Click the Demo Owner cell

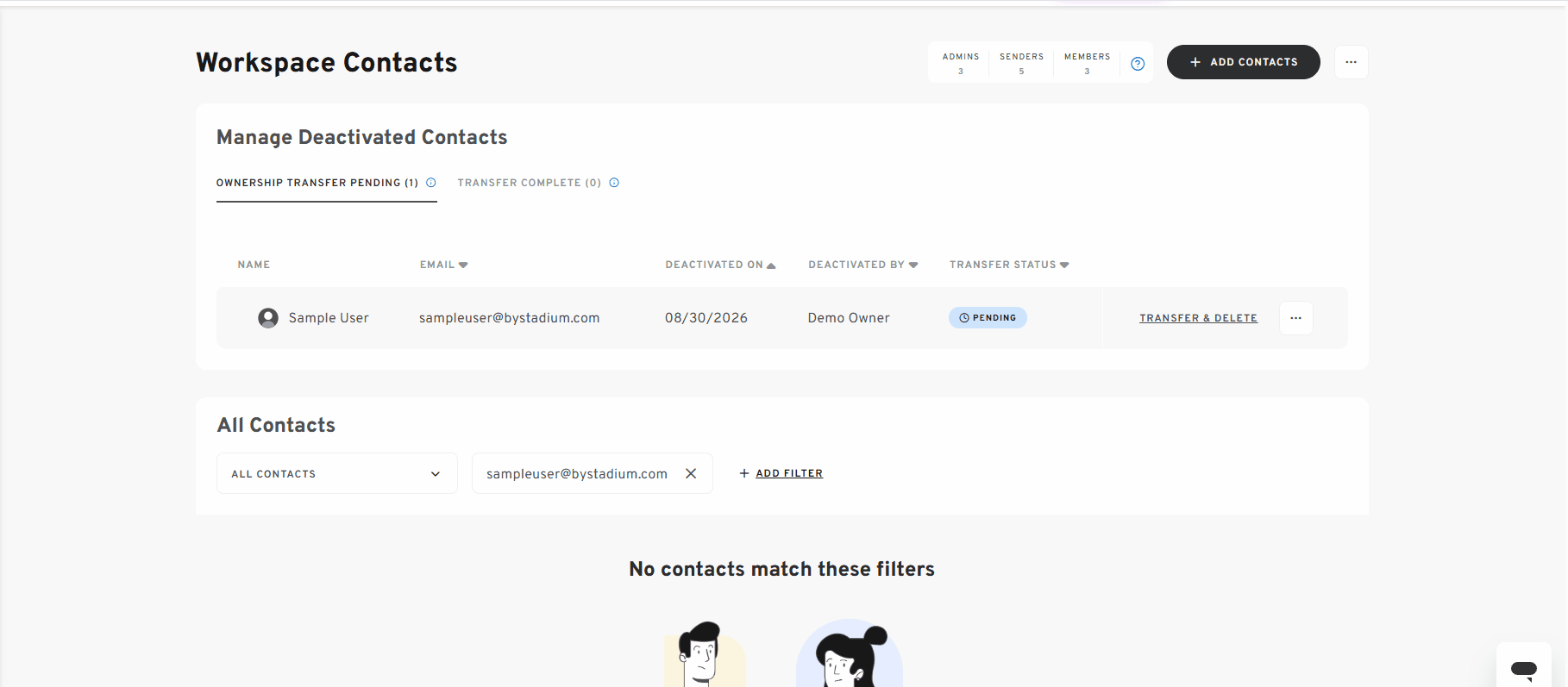[849, 318]
